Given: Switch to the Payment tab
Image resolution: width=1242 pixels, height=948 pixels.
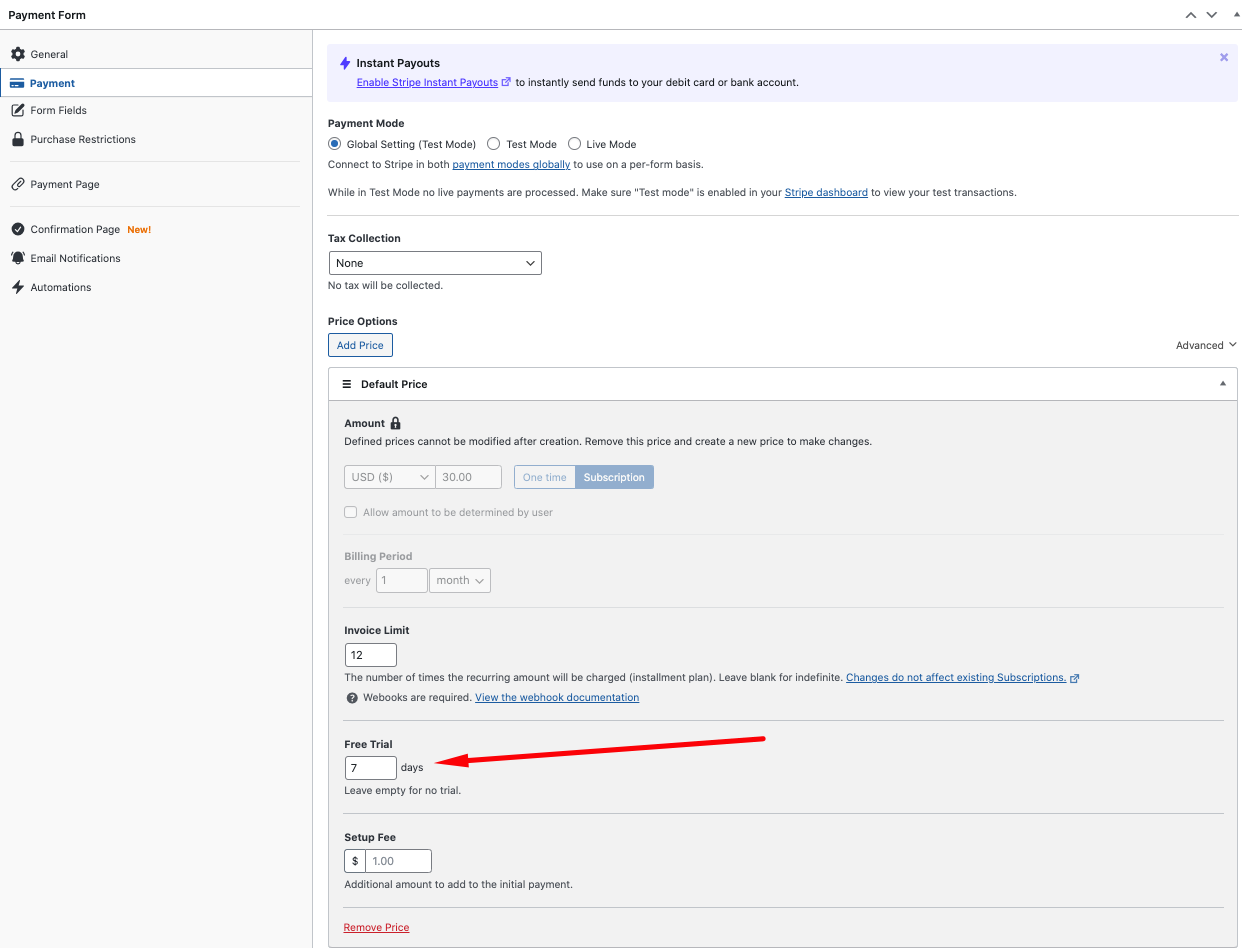Looking at the screenshot, I should pyautogui.click(x=52, y=83).
